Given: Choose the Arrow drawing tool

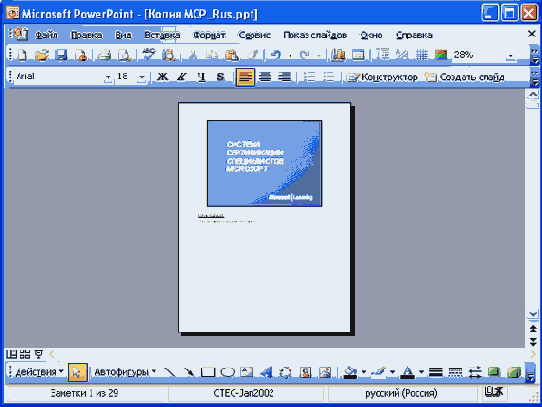Looking at the screenshot, I should pyautogui.click(x=189, y=372).
